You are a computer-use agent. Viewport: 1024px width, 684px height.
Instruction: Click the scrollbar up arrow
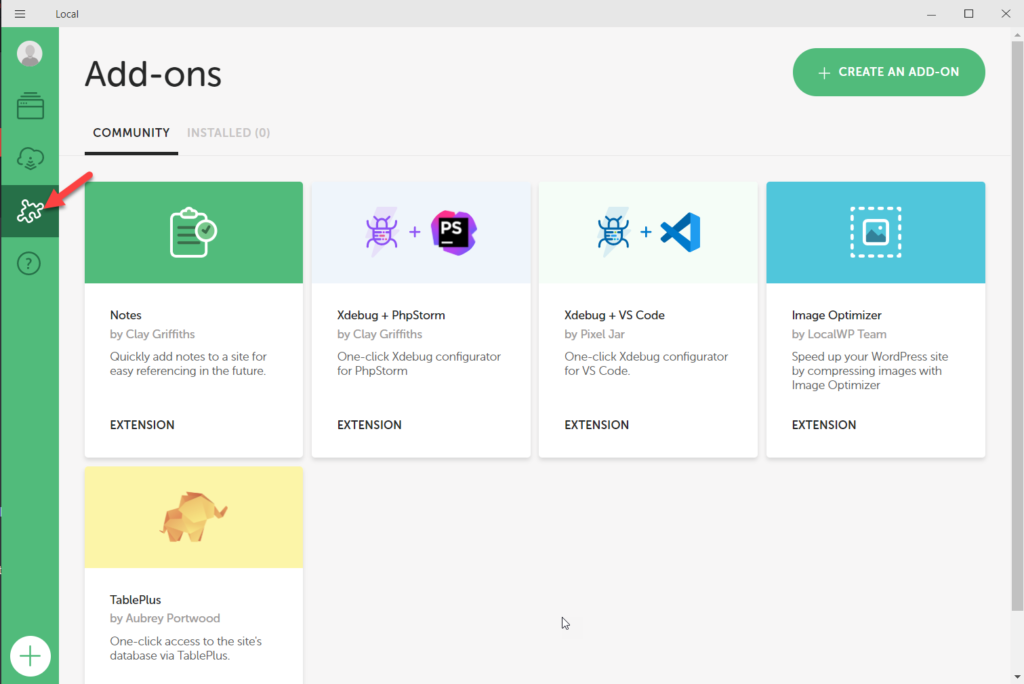[x=1017, y=34]
